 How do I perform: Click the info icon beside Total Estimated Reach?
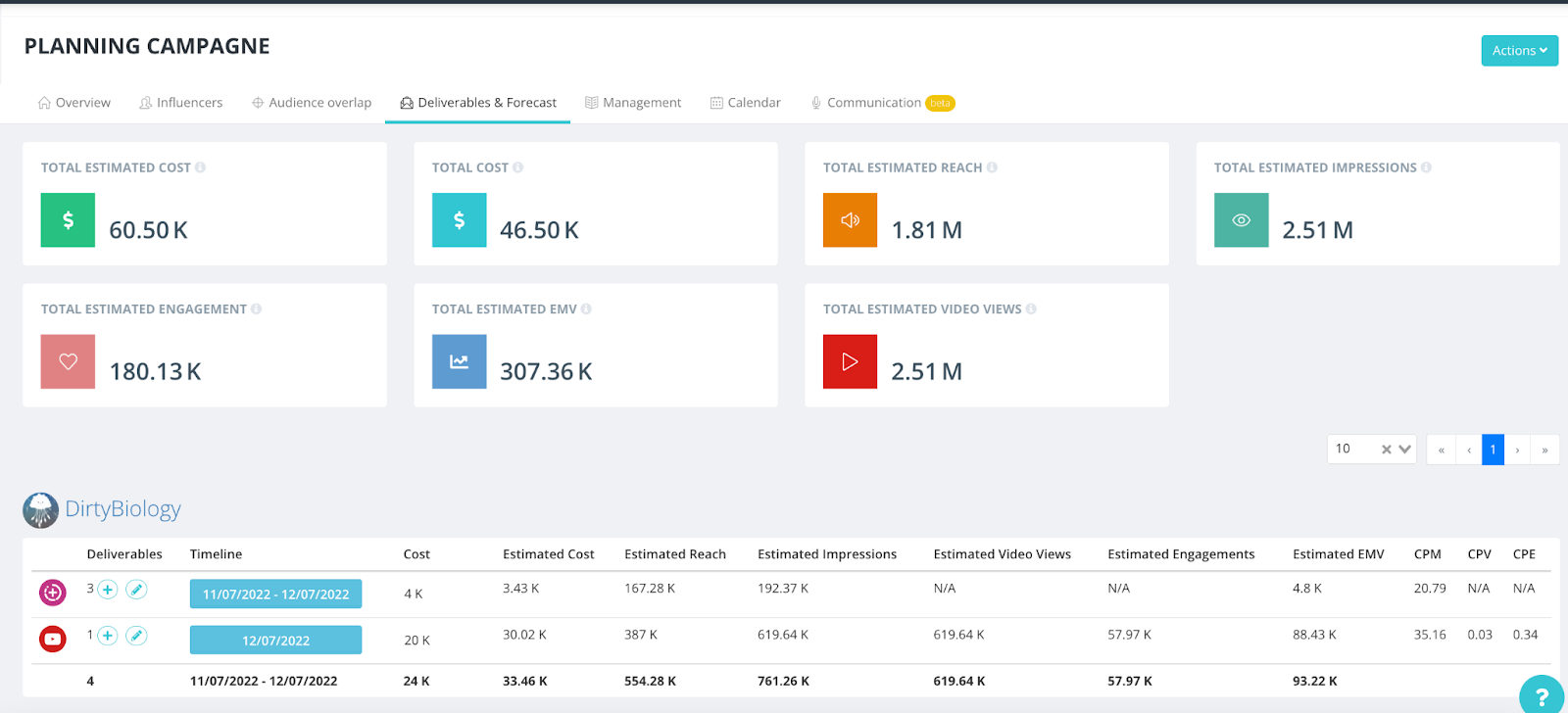coord(992,167)
